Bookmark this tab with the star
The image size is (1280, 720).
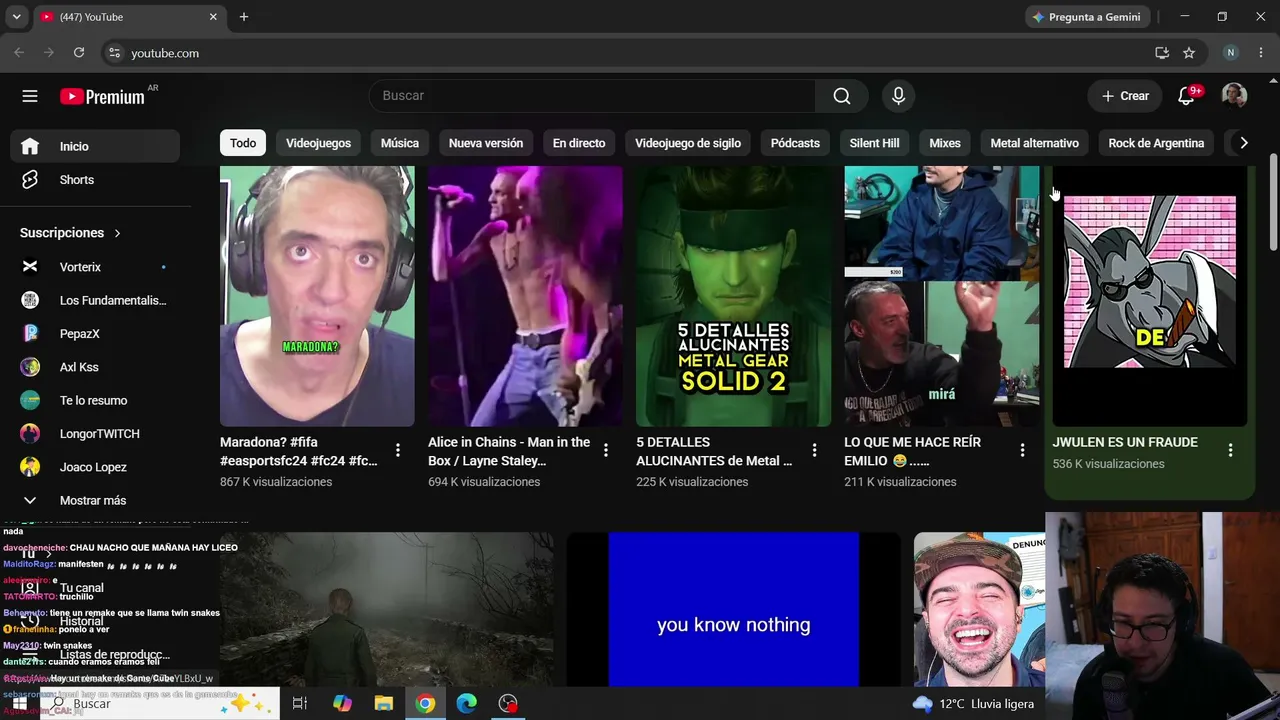coord(1189,53)
